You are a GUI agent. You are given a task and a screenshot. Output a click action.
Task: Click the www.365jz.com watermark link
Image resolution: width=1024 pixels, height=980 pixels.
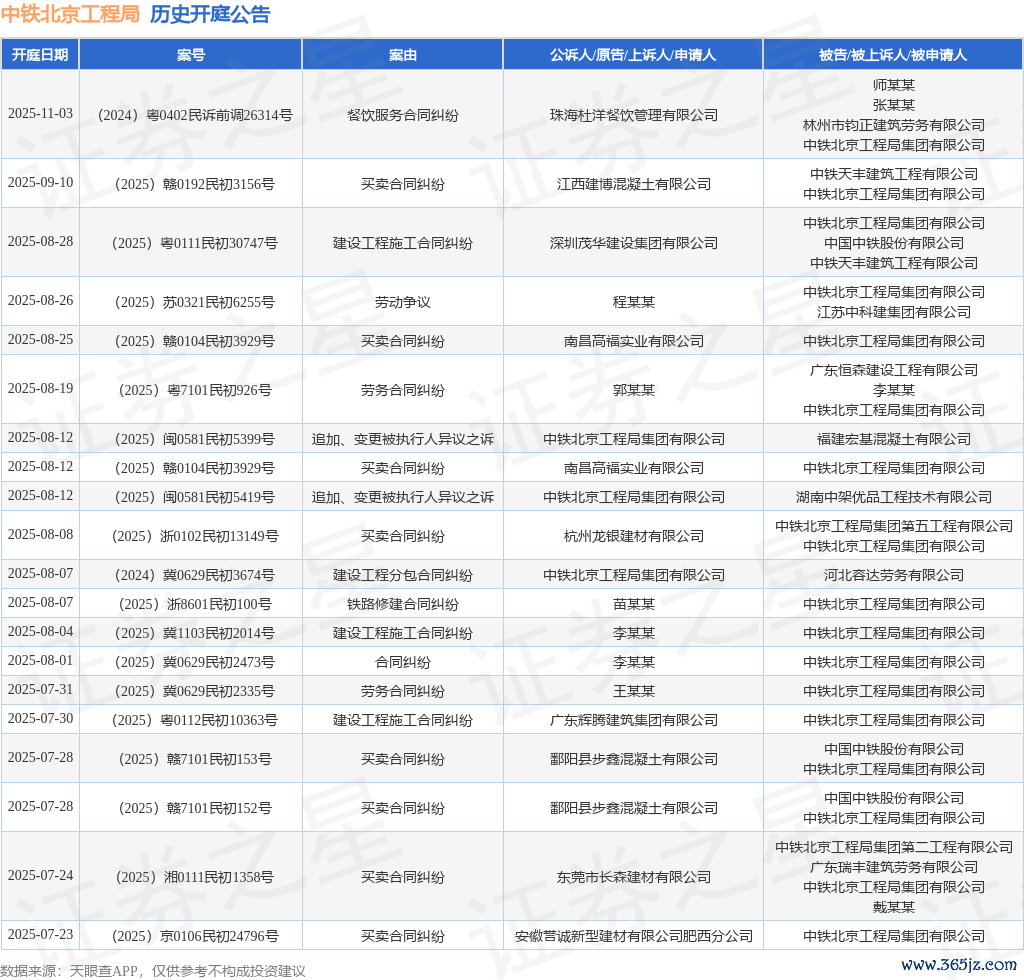tap(958, 965)
